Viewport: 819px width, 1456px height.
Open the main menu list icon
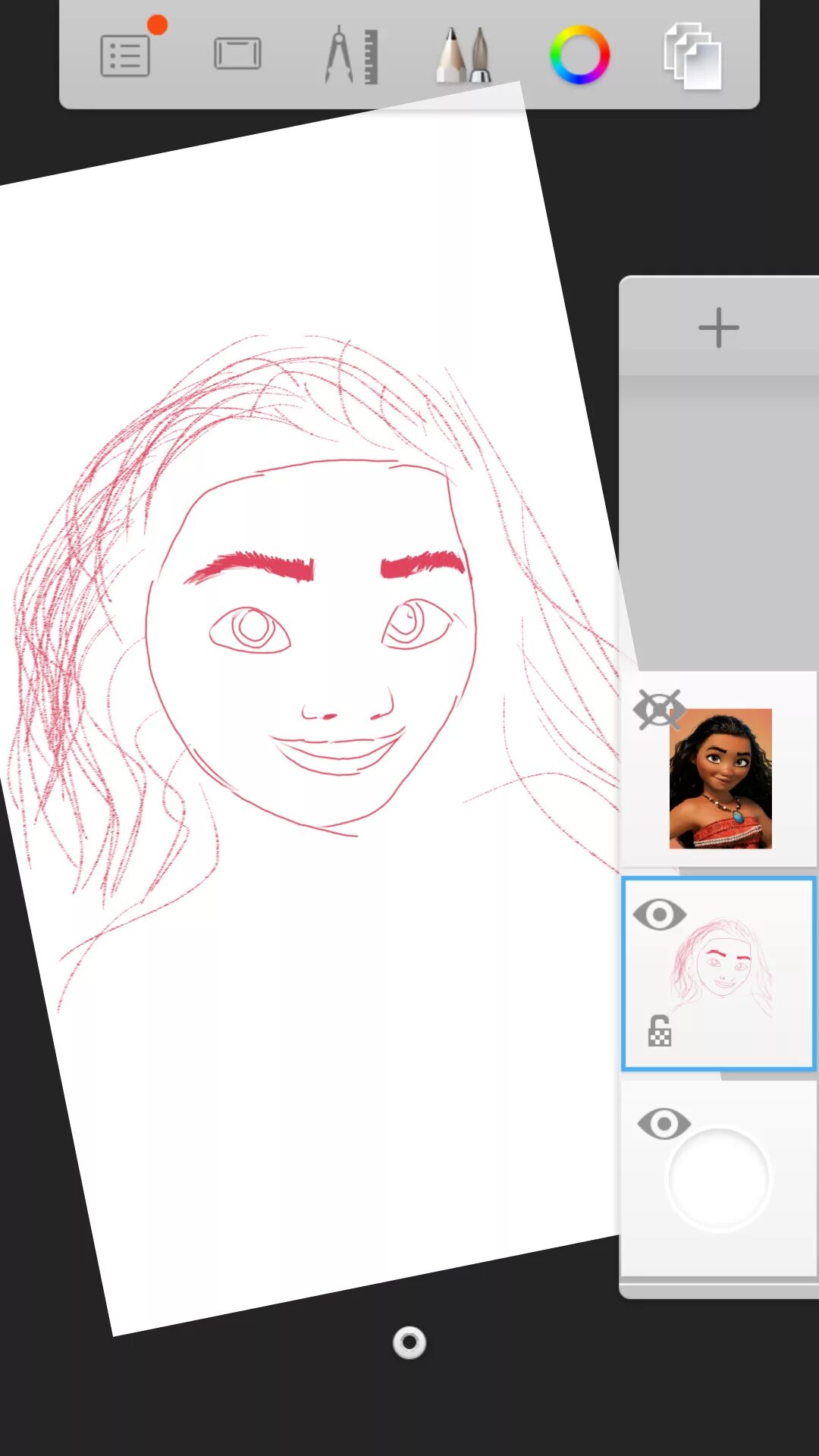click(x=126, y=55)
